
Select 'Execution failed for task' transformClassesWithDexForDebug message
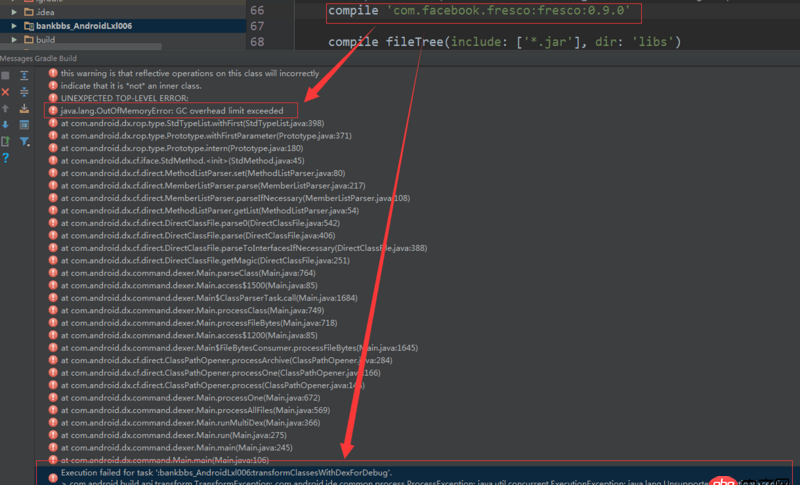coord(227,473)
